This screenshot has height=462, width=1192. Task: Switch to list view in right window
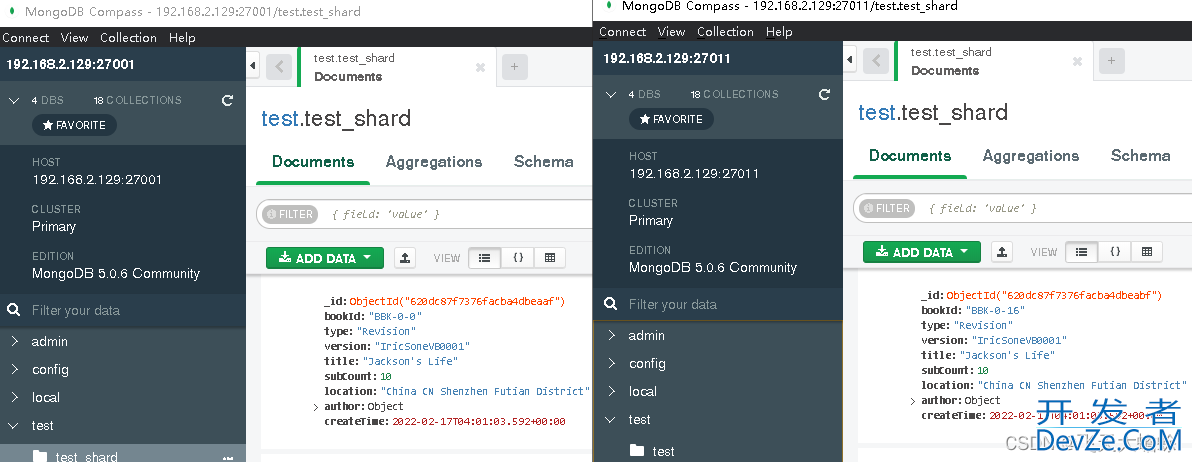[1081, 252]
